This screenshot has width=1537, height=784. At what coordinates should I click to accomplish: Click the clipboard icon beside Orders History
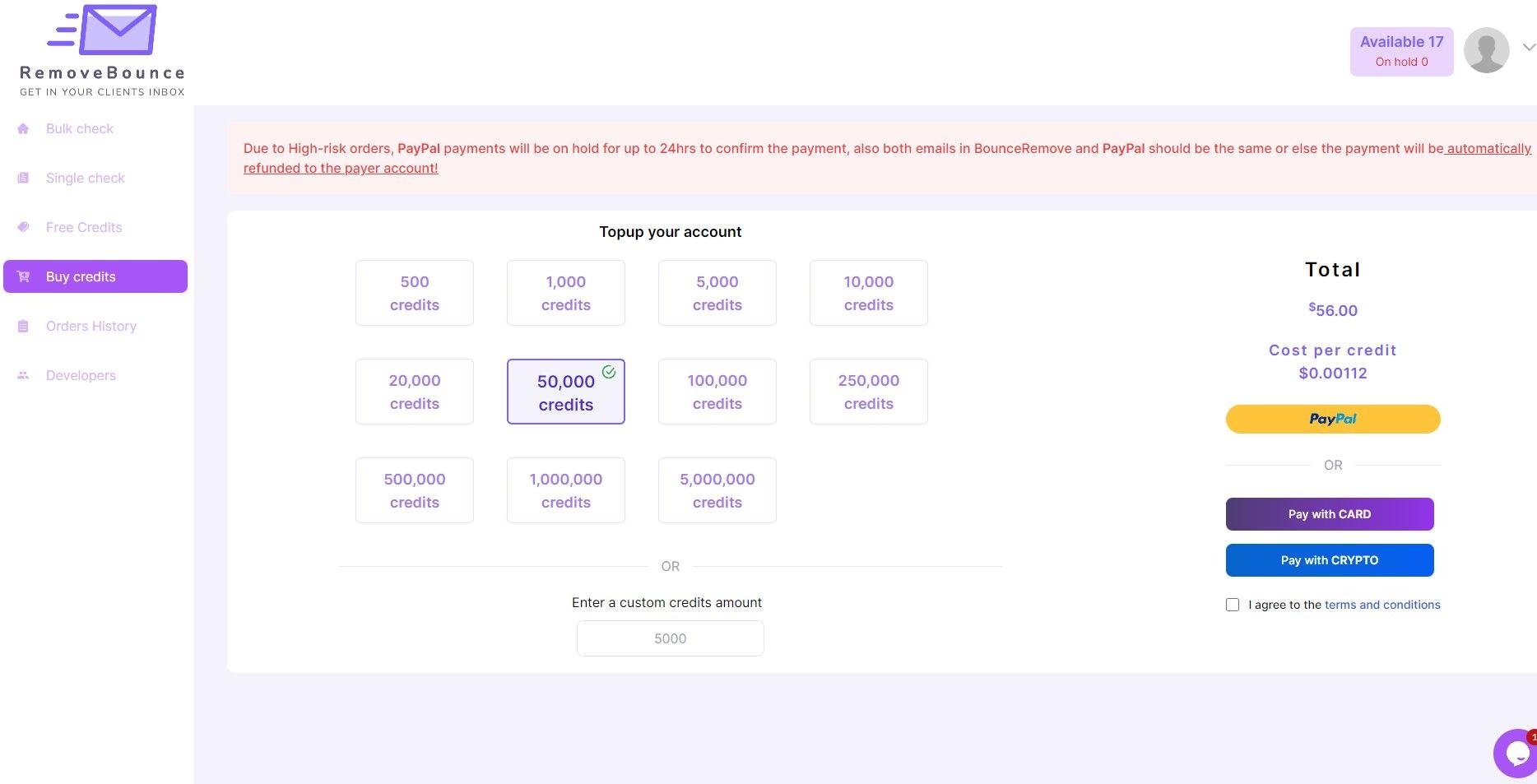[23, 326]
